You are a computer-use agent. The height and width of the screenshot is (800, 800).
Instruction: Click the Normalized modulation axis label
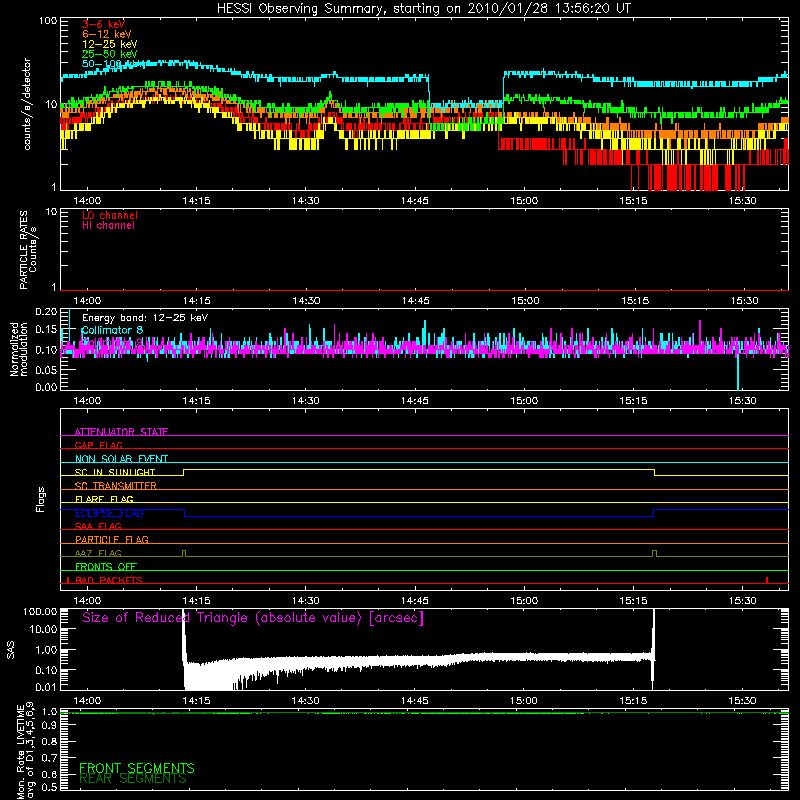19,349
